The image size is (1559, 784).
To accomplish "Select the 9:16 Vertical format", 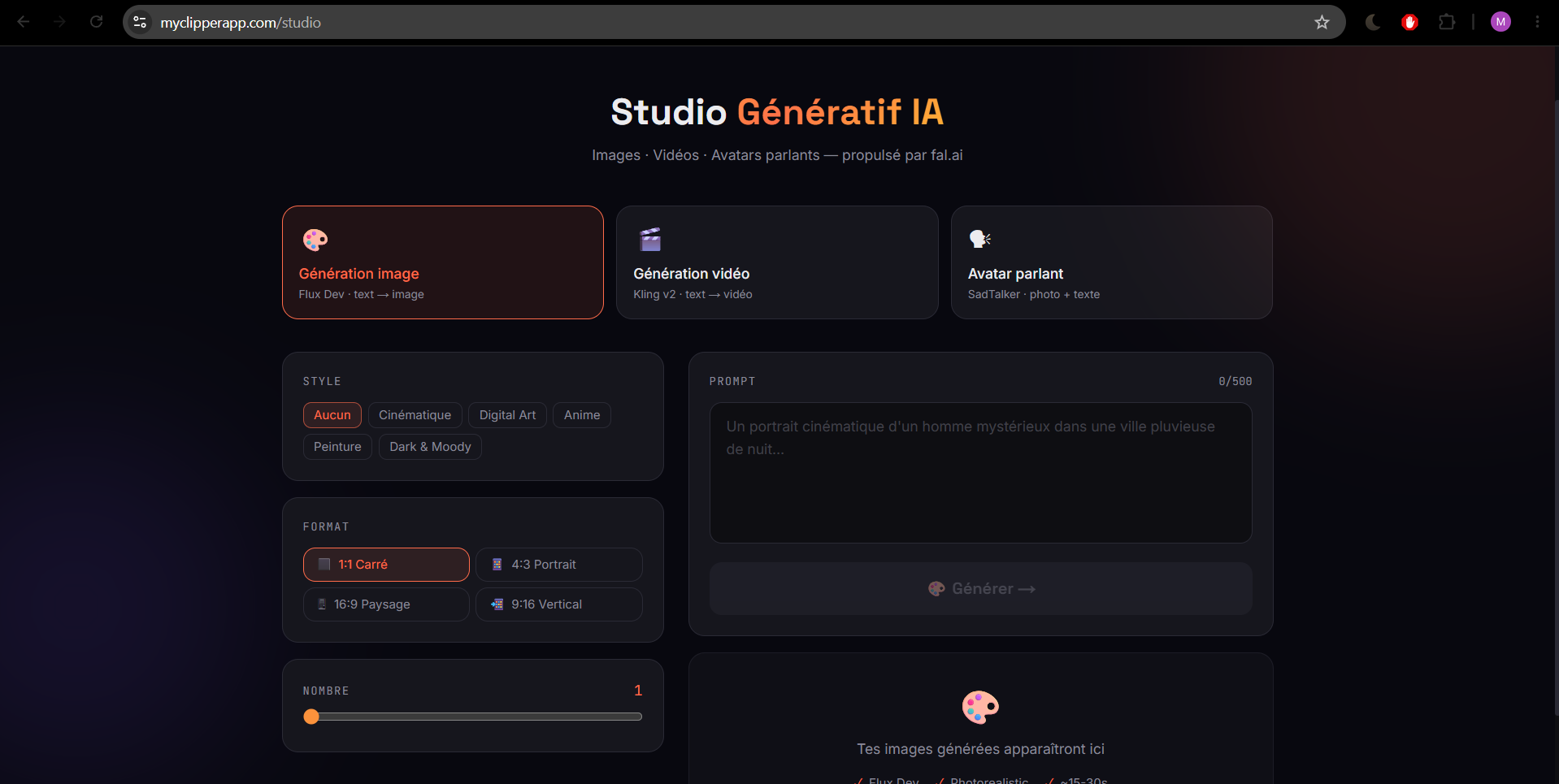I will point(559,604).
